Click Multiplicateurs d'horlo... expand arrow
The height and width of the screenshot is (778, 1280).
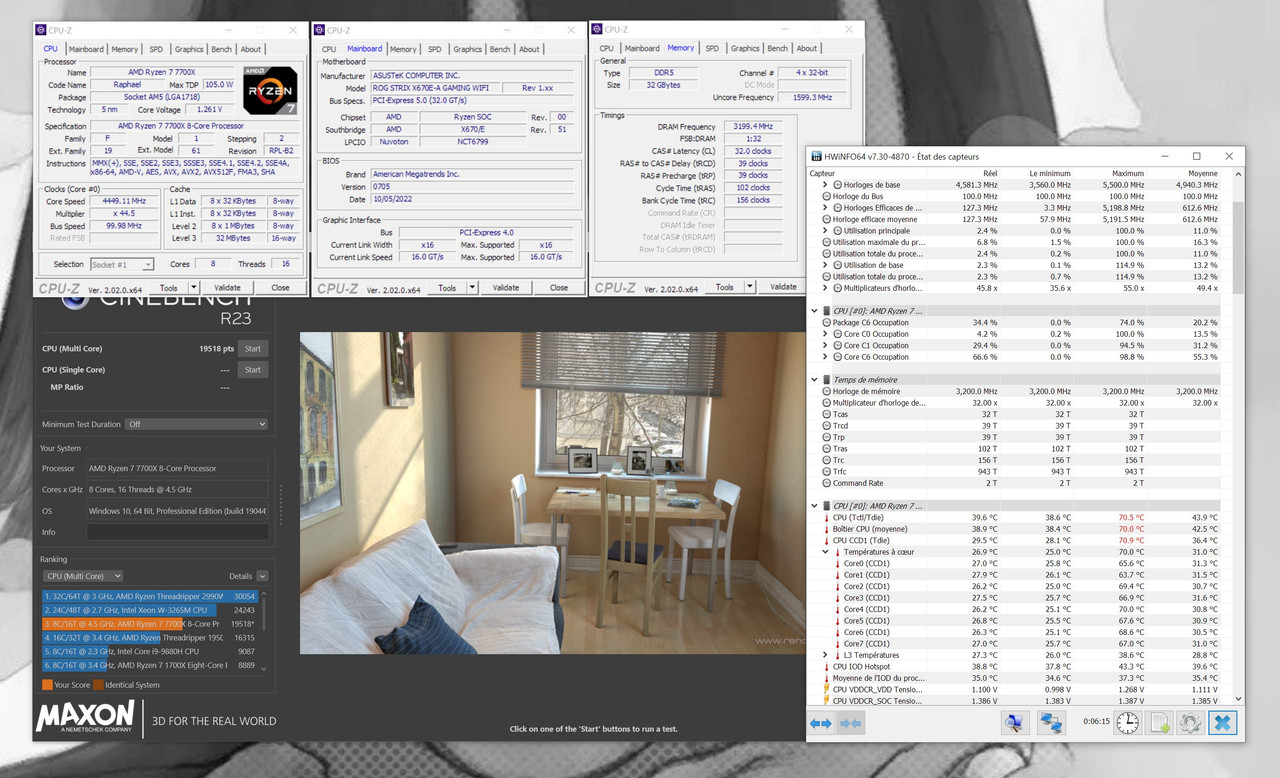pyautogui.click(x=825, y=288)
